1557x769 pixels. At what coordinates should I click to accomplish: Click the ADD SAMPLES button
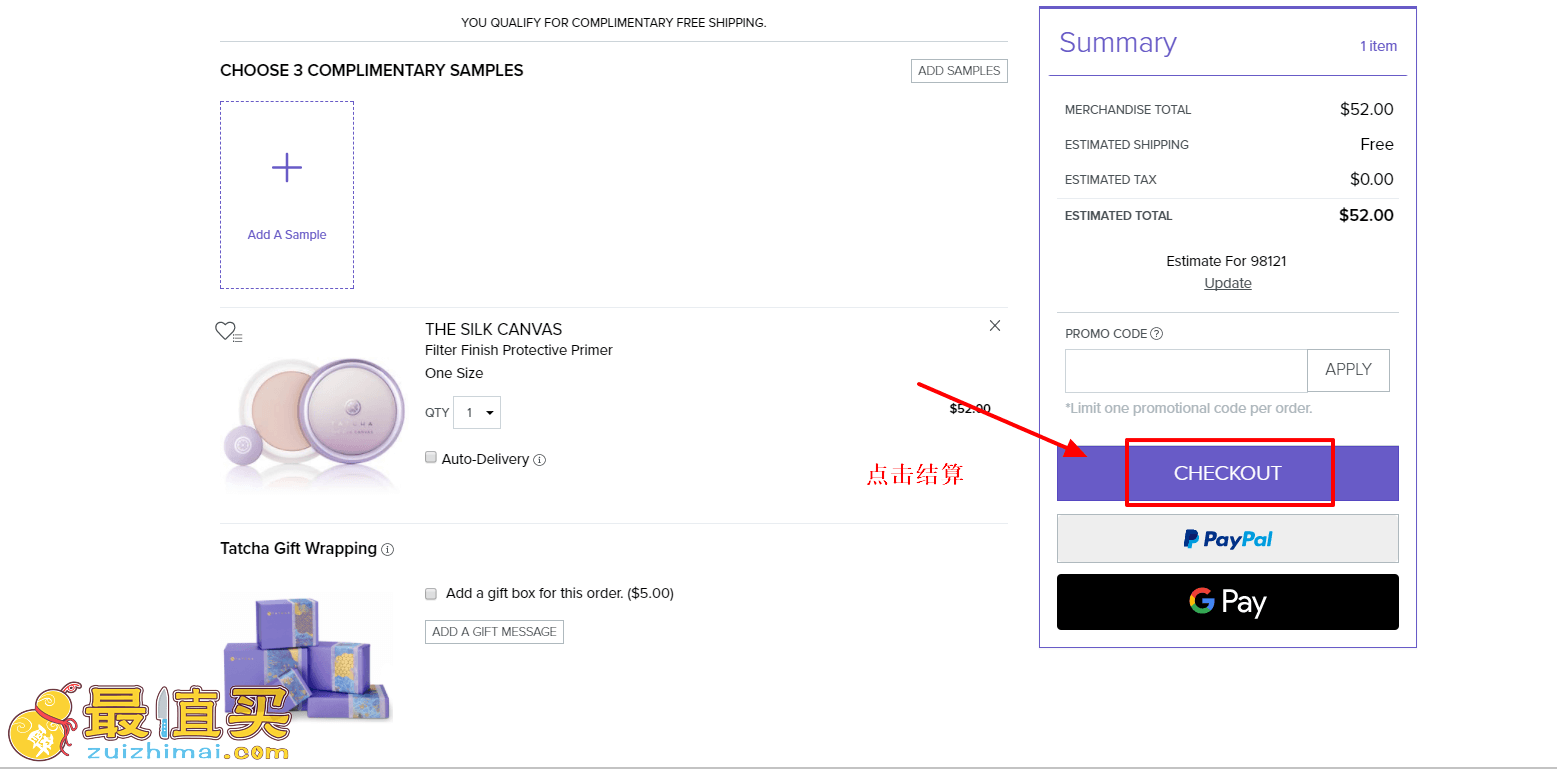(959, 71)
